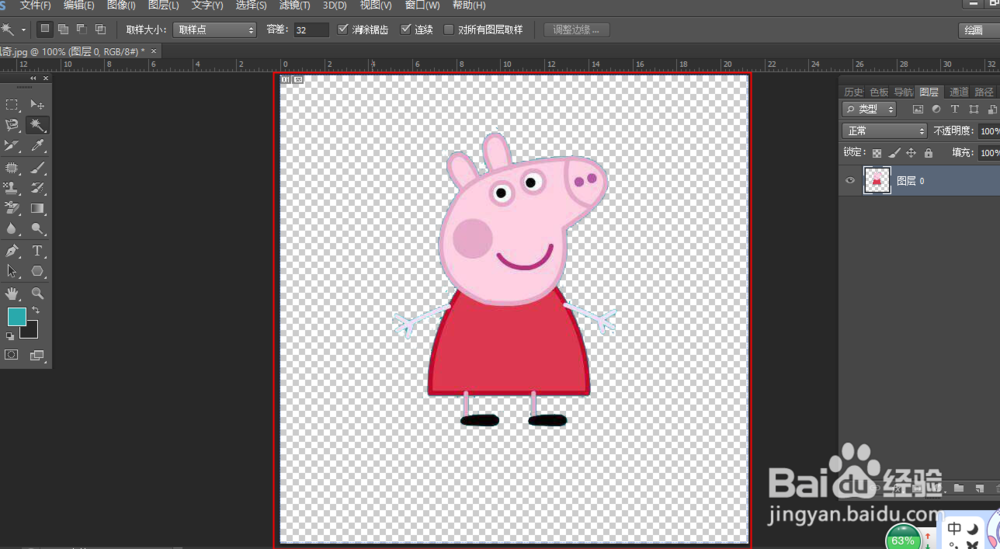This screenshot has height=549, width=1000.
Task: Open 选择(S) menu
Action: tap(251, 6)
